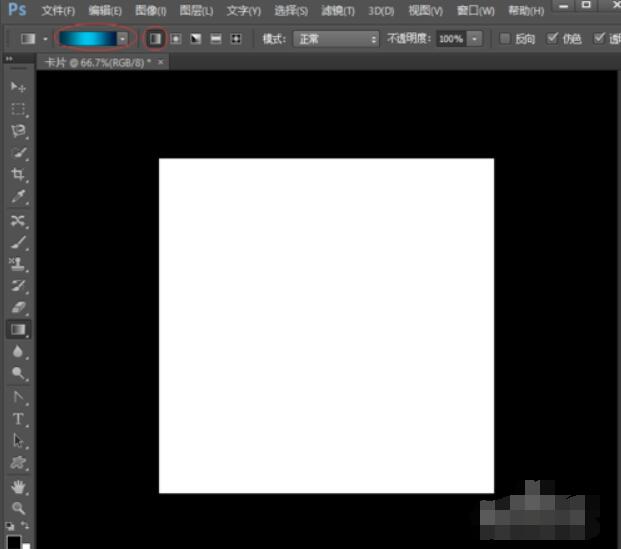The height and width of the screenshot is (549, 621).
Task: Open the 模式 blend mode dropdown
Action: [336, 39]
